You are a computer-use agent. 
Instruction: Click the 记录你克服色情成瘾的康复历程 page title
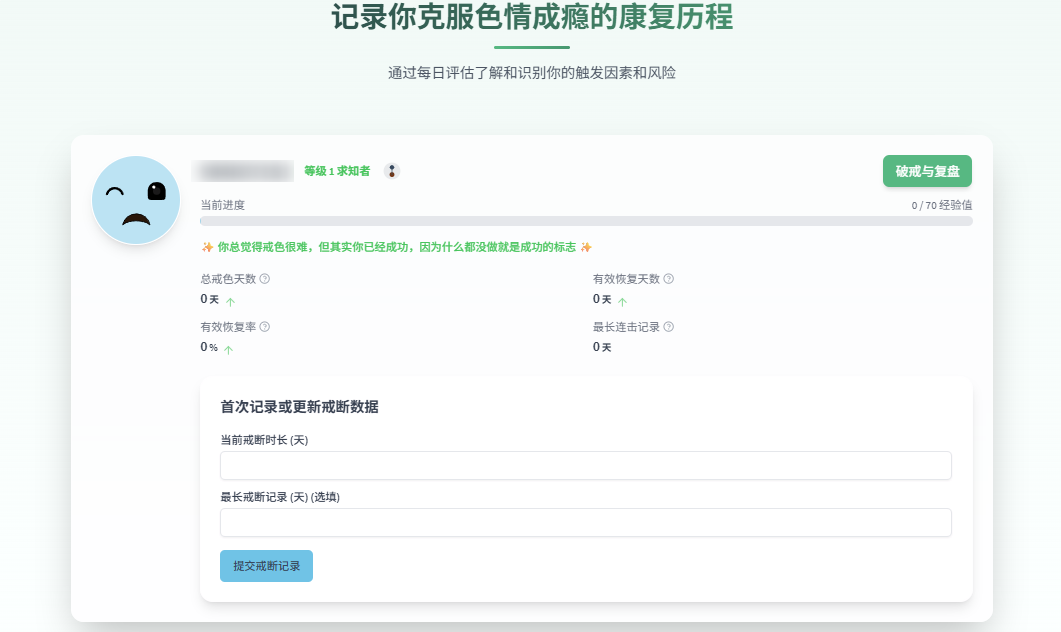click(x=531, y=18)
